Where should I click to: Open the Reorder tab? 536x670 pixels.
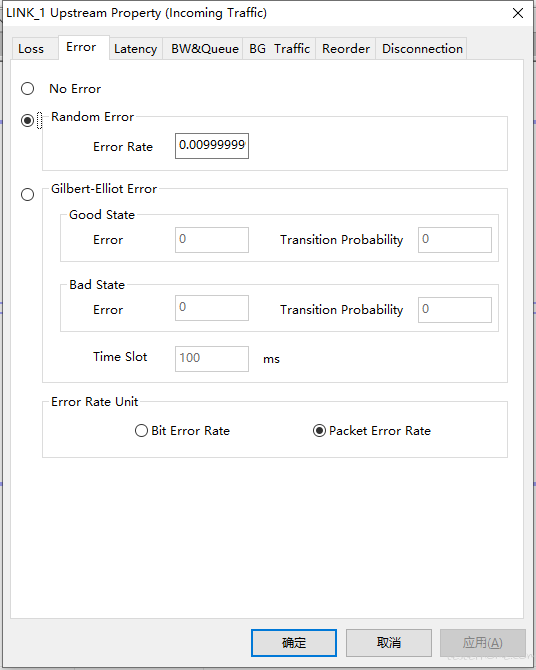click(345, 49)
